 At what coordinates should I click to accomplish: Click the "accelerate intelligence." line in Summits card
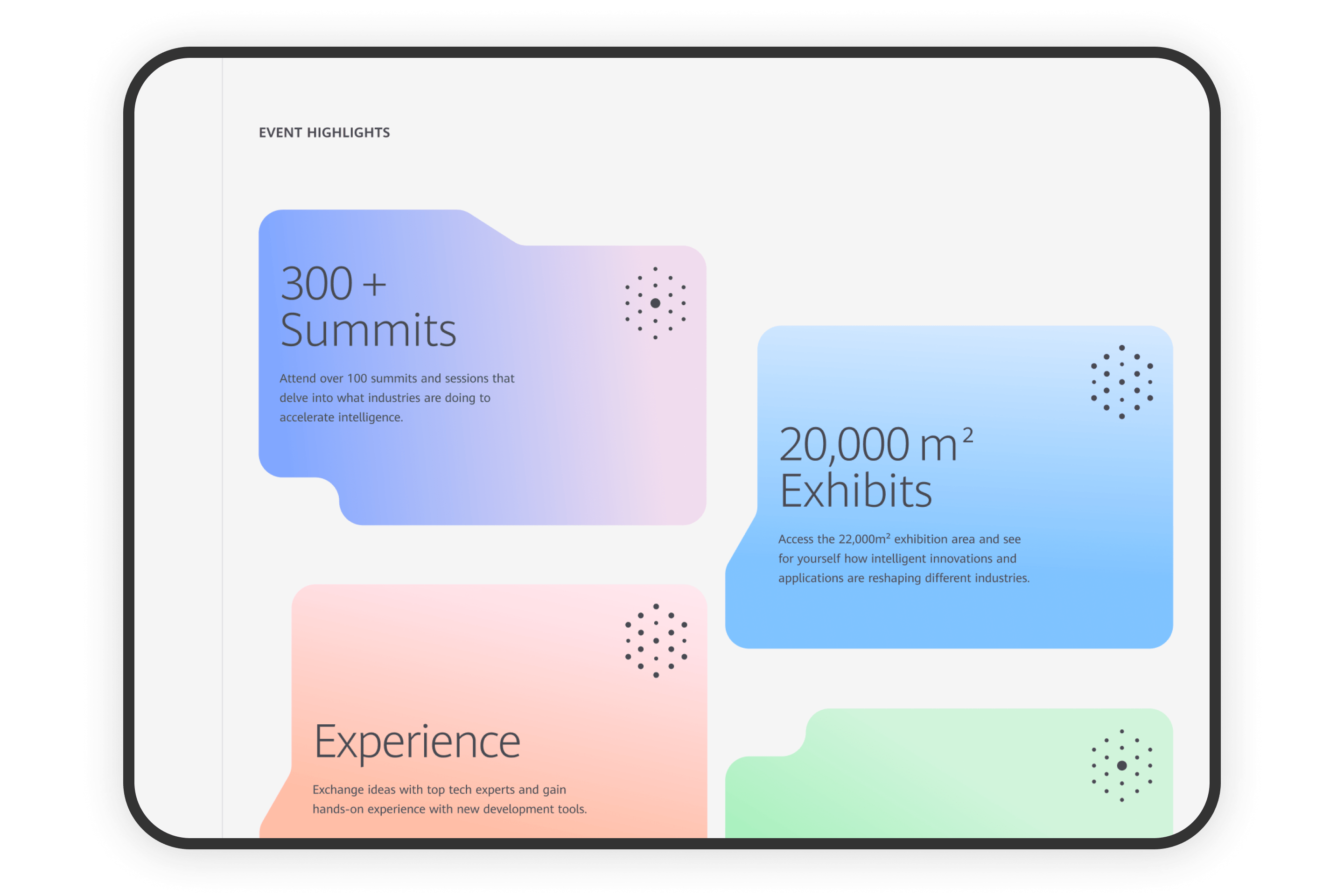[x=341, y=418]
